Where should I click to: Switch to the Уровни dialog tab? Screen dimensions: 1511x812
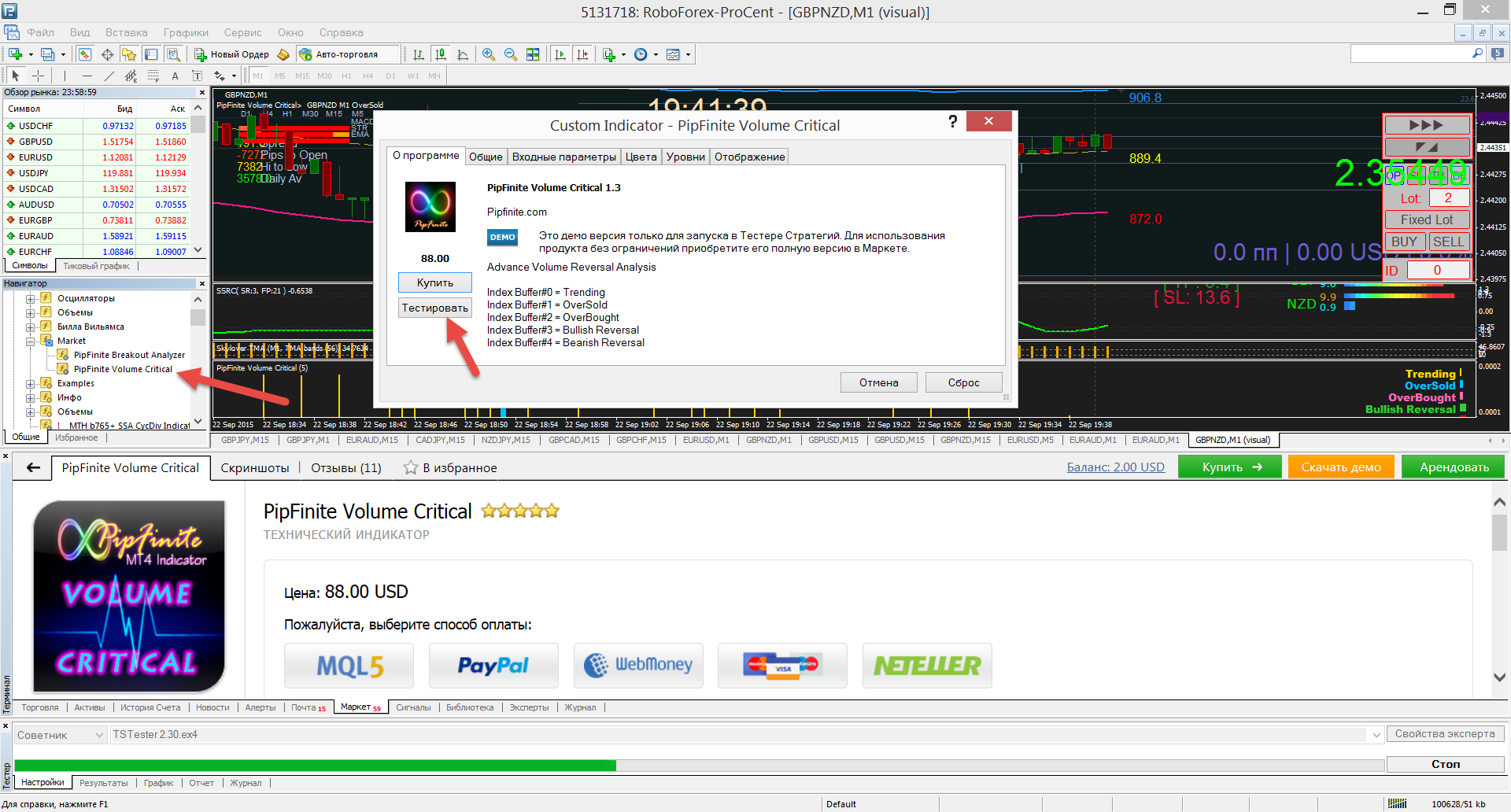(685, 157)
